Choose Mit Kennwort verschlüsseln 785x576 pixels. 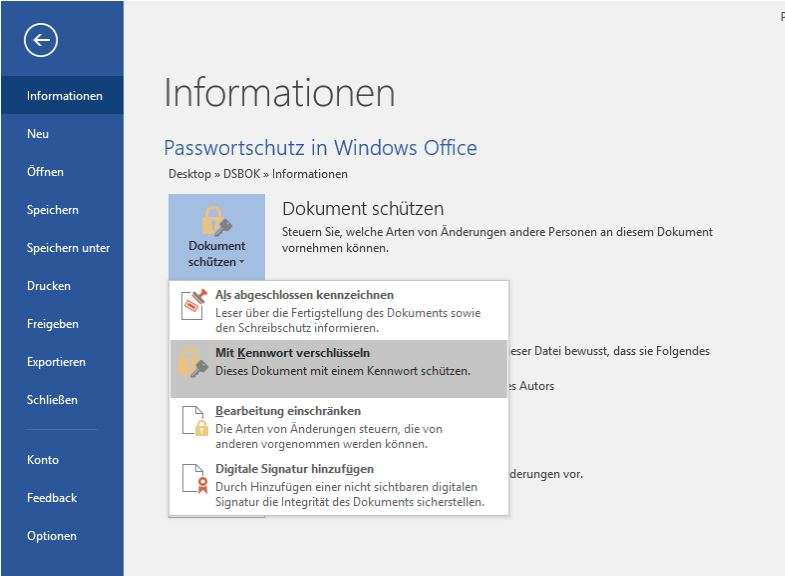point(339,369)
